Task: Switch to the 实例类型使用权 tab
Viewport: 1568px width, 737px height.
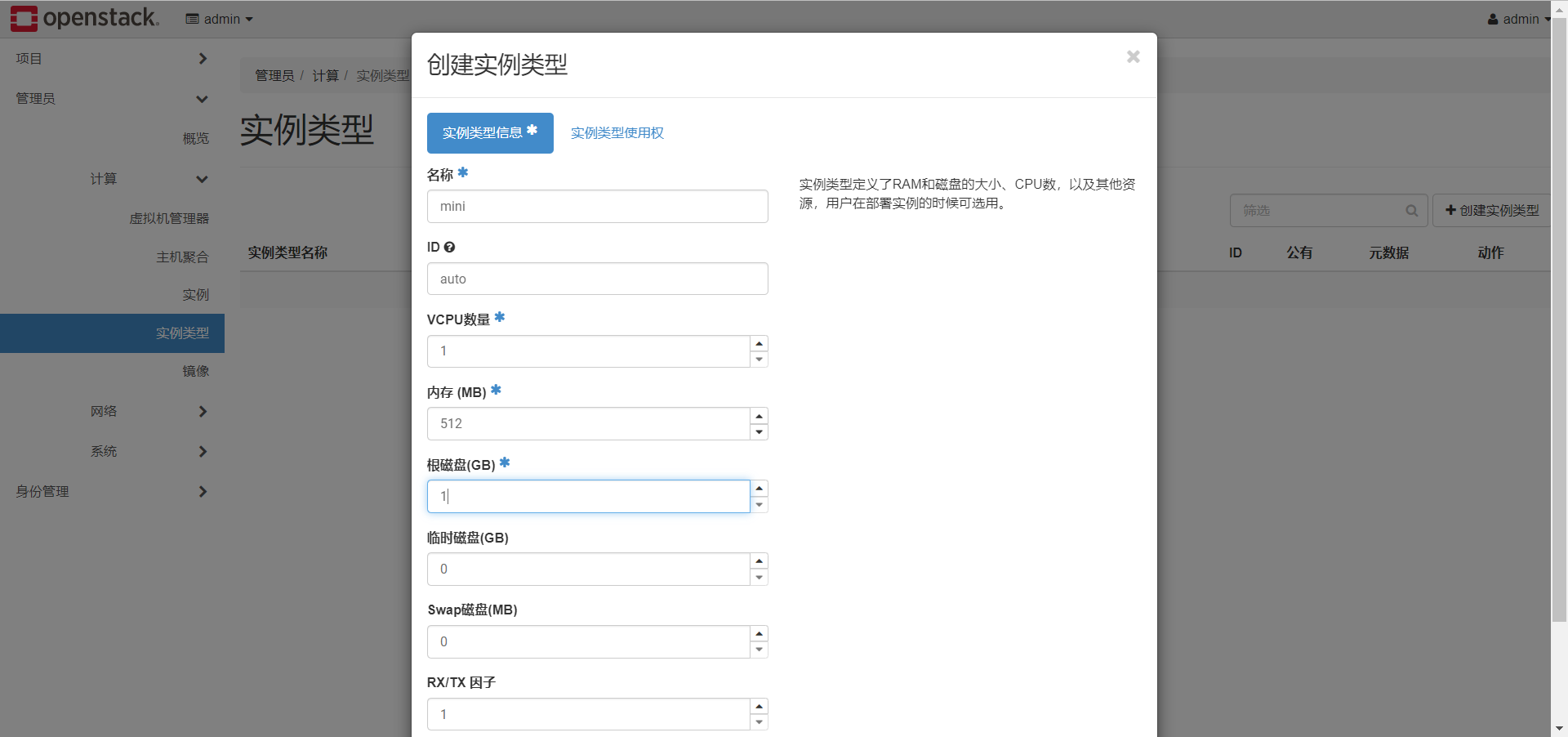Action: point(617,132)
